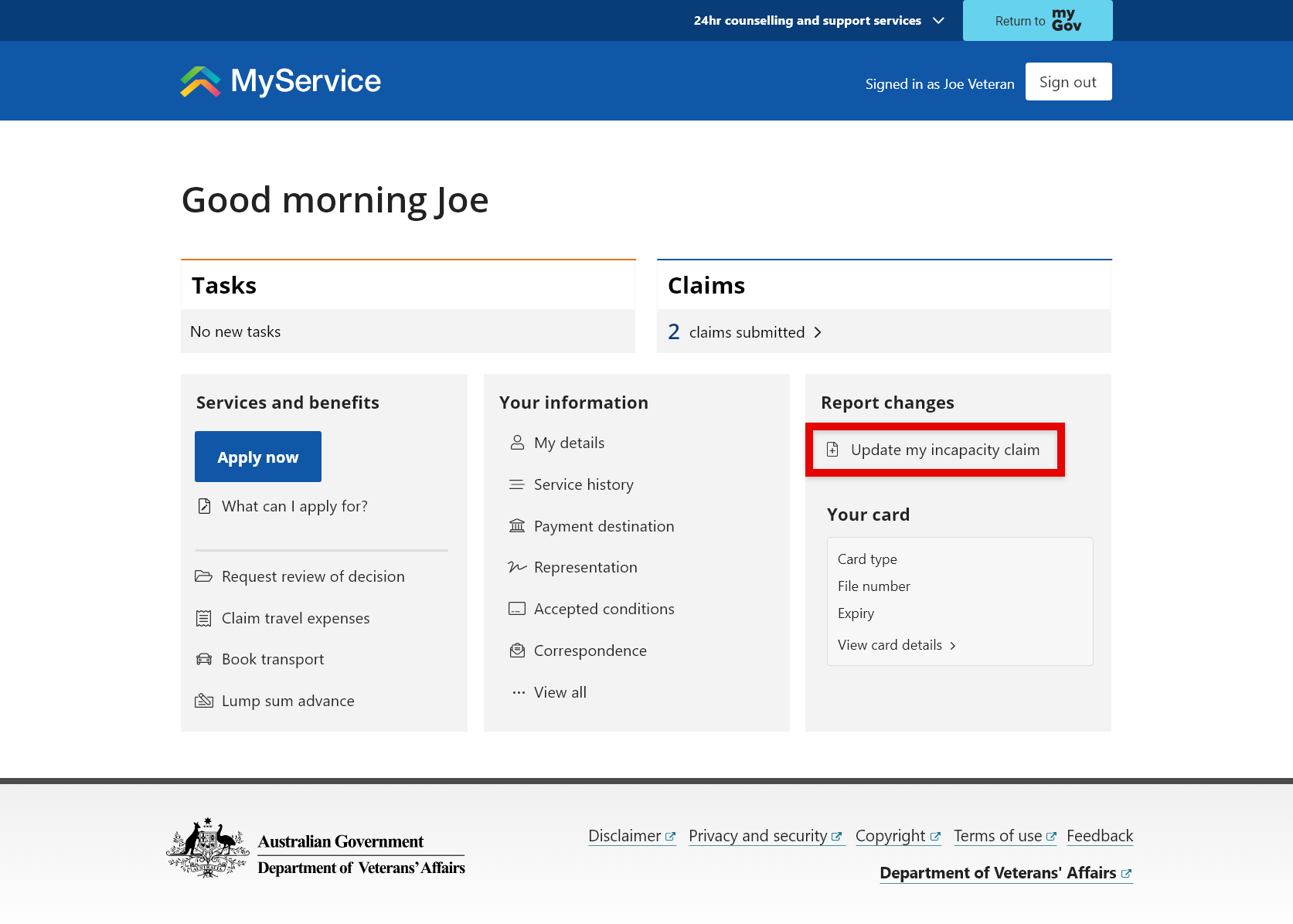Click the My details person icon

516,443
